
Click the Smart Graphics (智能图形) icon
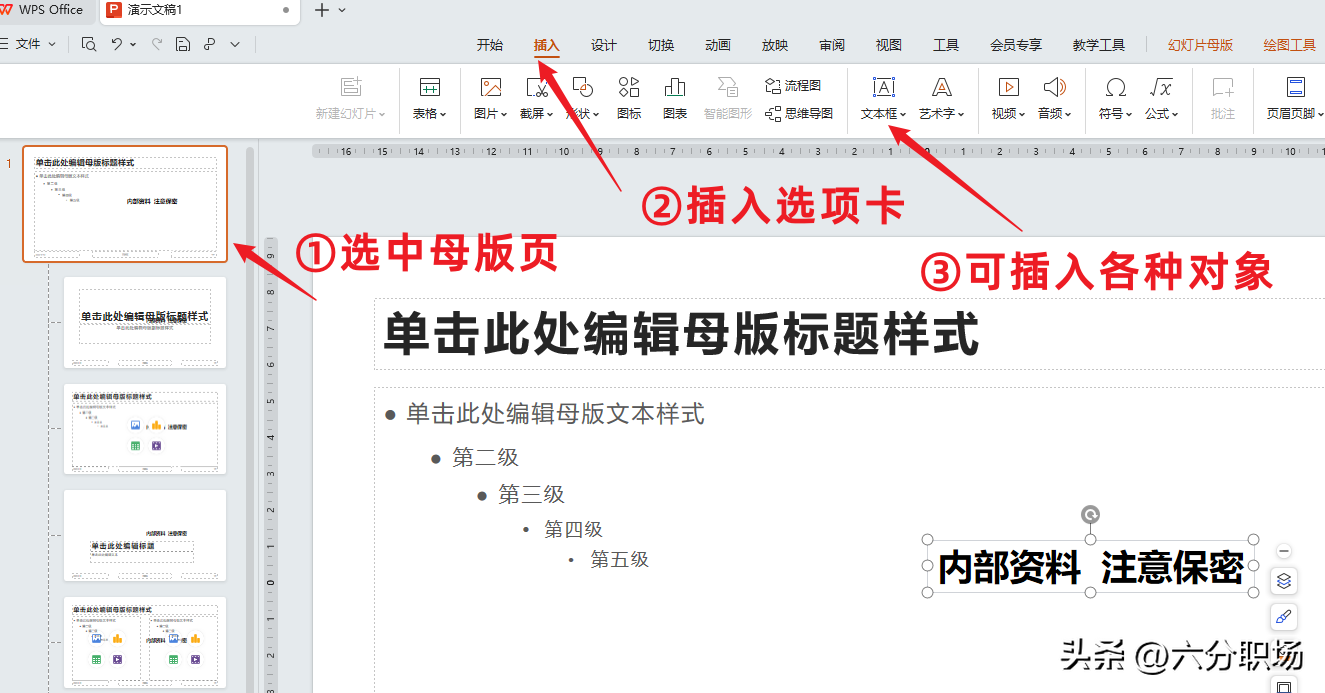[728, 87]
